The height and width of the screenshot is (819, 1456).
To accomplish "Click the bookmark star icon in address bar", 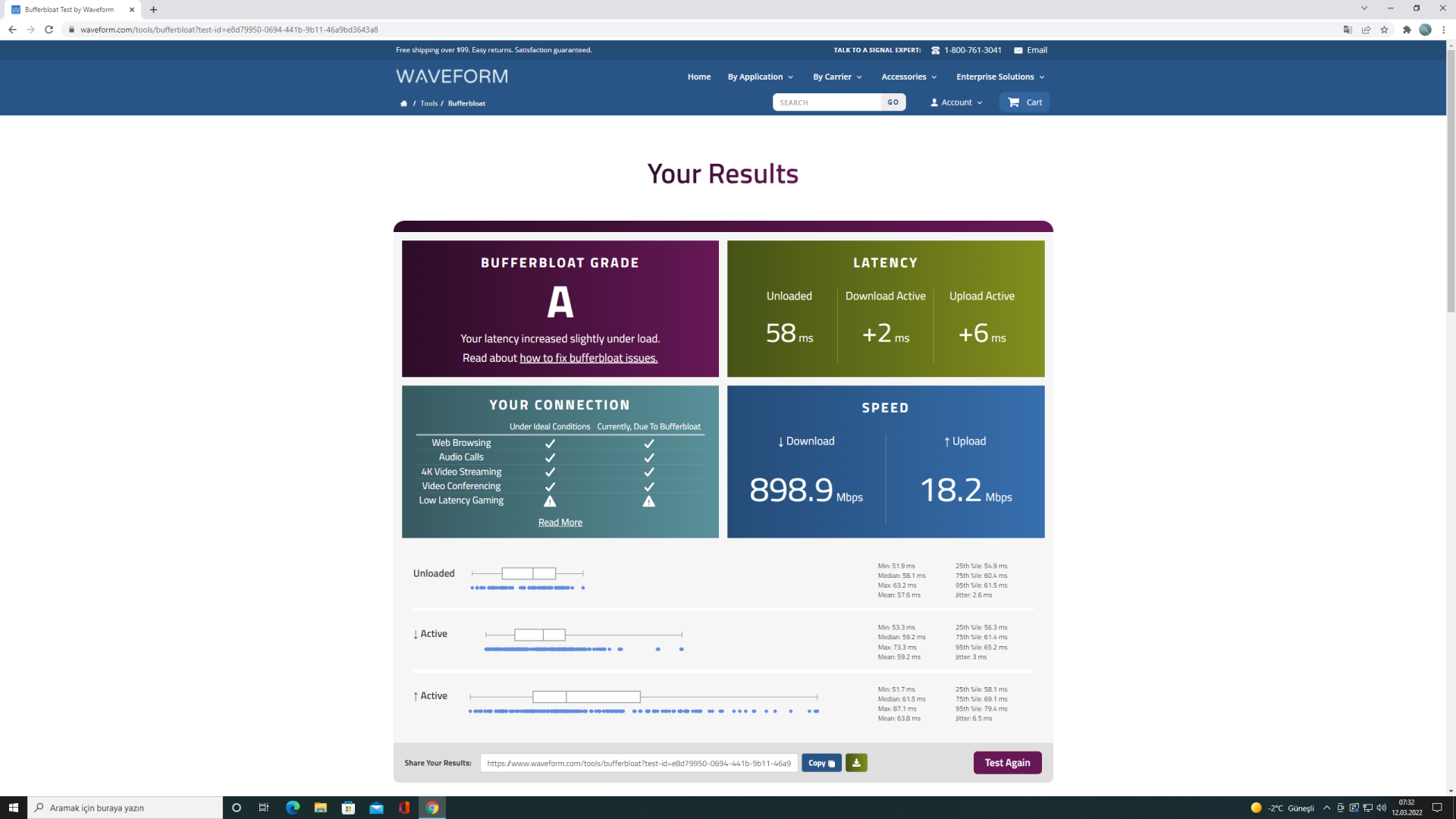I will [1385, 30].
